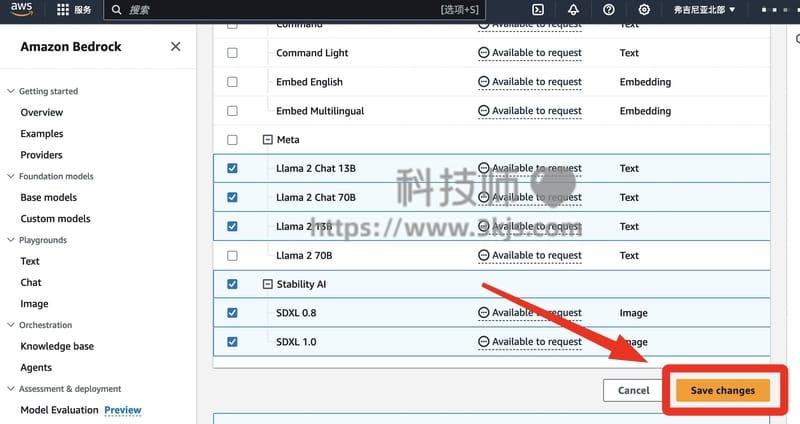Collapse the Stability AI model group
The width and height of the screenshot is (800, 424).
point(267,284)
